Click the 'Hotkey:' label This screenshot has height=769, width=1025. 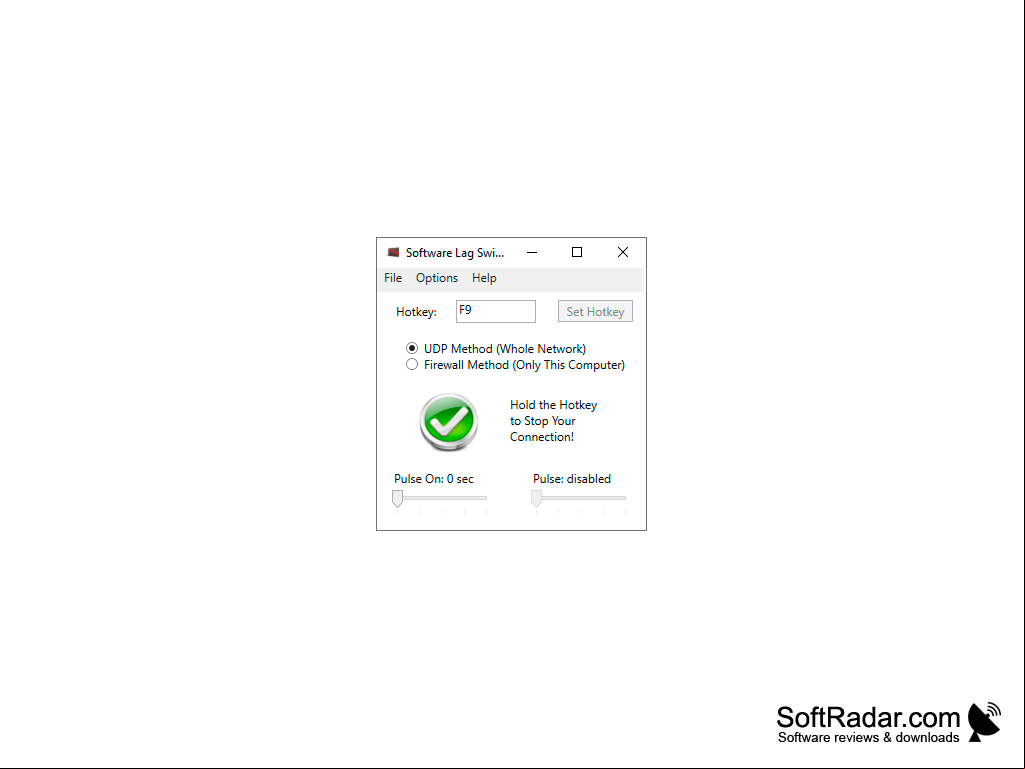[416, 312]
